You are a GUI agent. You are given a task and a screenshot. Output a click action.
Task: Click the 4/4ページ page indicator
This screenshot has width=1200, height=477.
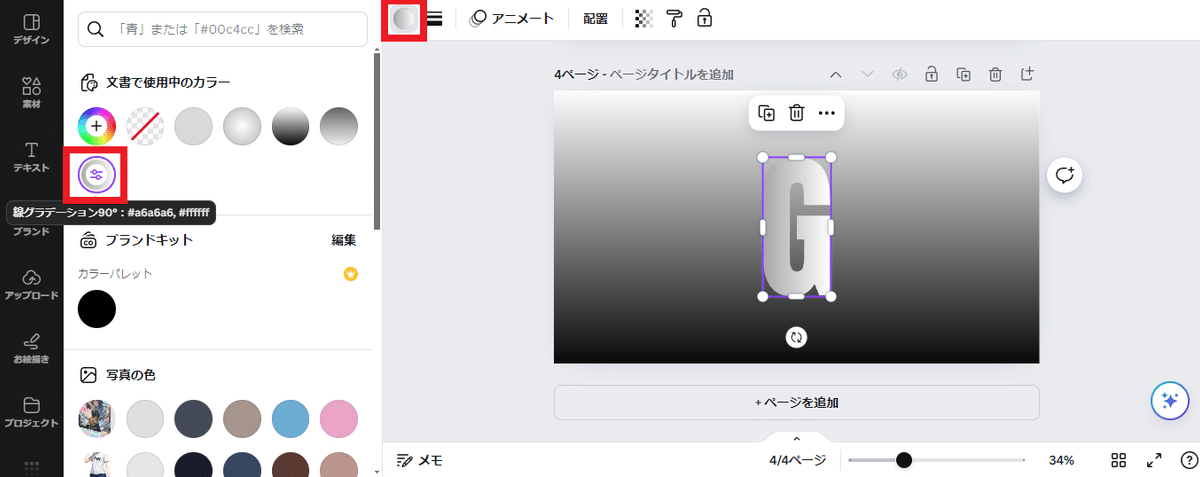pyautogui.click(x=798, y=460)
